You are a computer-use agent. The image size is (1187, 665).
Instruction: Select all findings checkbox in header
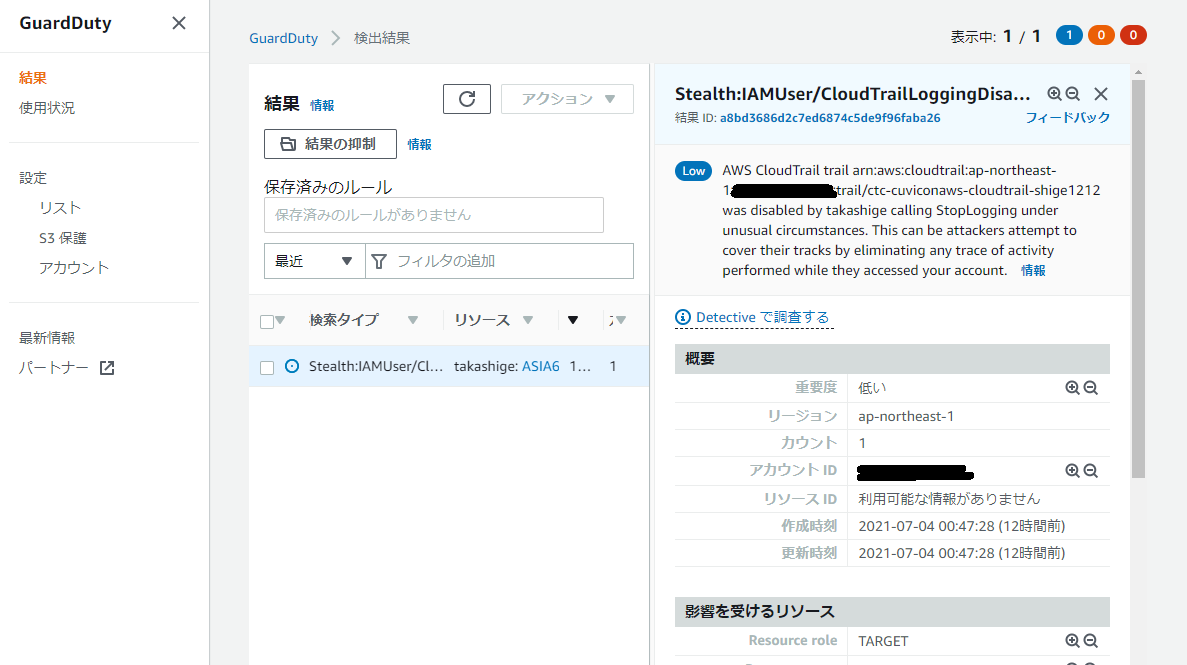[266, 322]
